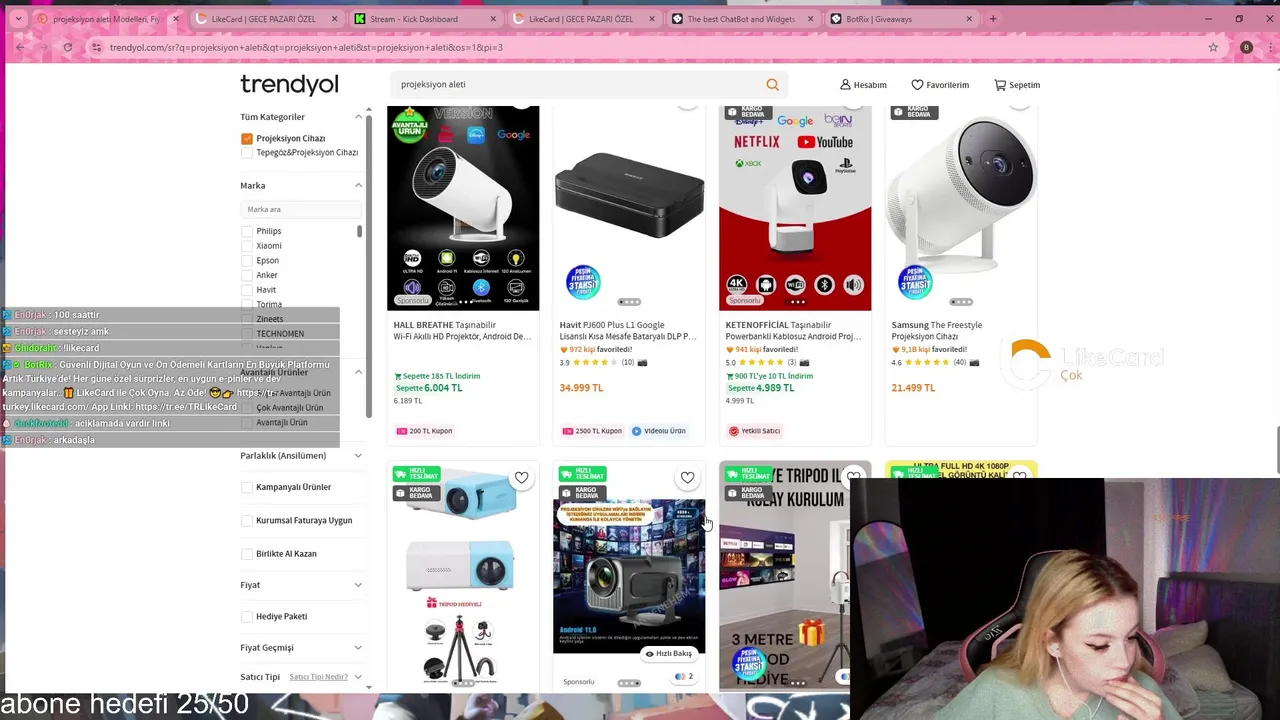This screenshot has height=720, width=1280.
Task: Click the 200 TL Kupon badge
Action: click(425, 431)
